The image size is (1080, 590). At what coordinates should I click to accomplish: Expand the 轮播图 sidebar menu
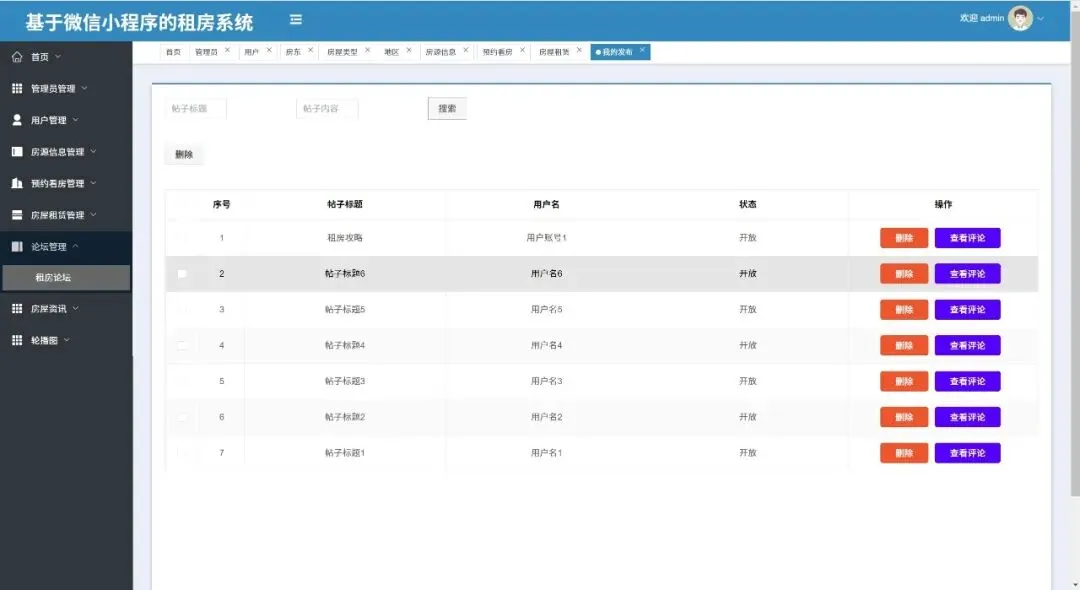67,340
